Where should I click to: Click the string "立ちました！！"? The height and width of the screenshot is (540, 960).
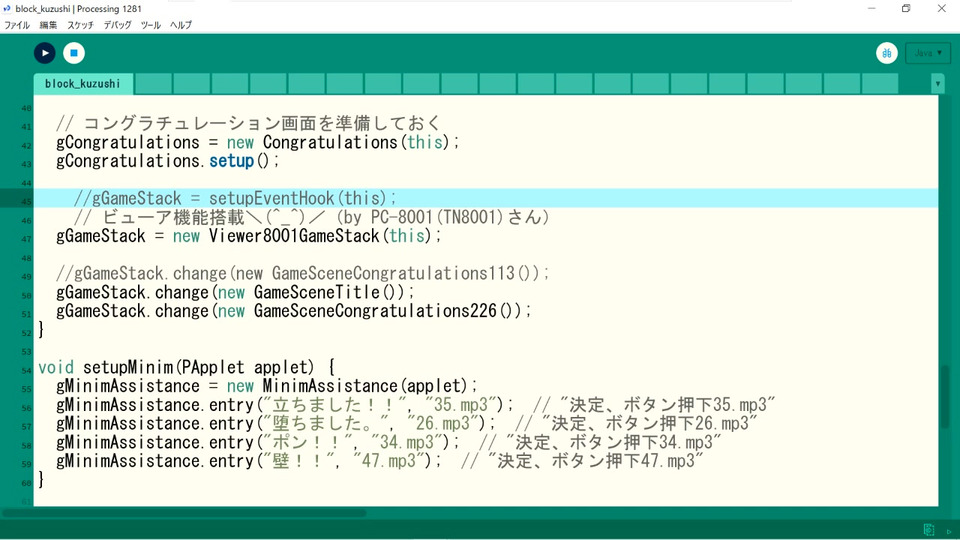click(334, 405)
